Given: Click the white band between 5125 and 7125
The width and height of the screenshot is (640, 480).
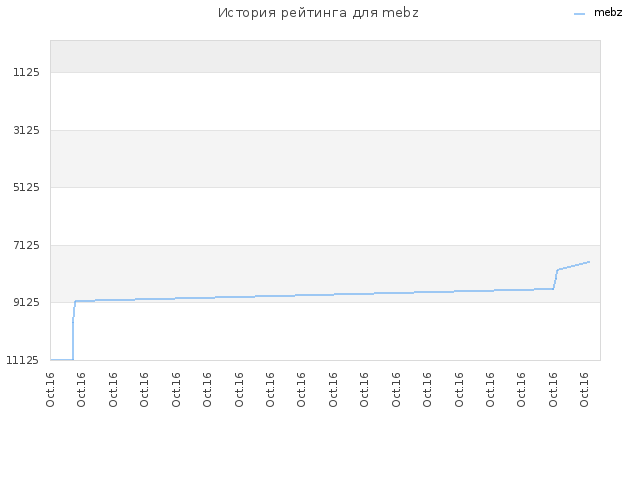Looking at the screenshot, I should [x=325, y=216].
